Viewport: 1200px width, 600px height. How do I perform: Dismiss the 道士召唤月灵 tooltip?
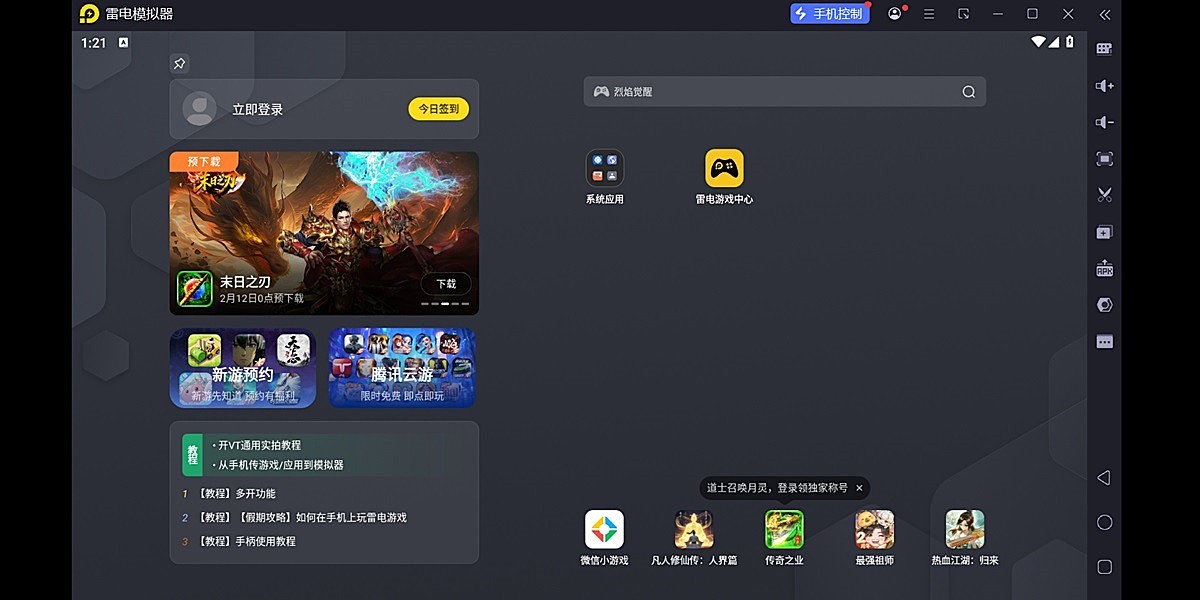(859, 488)
